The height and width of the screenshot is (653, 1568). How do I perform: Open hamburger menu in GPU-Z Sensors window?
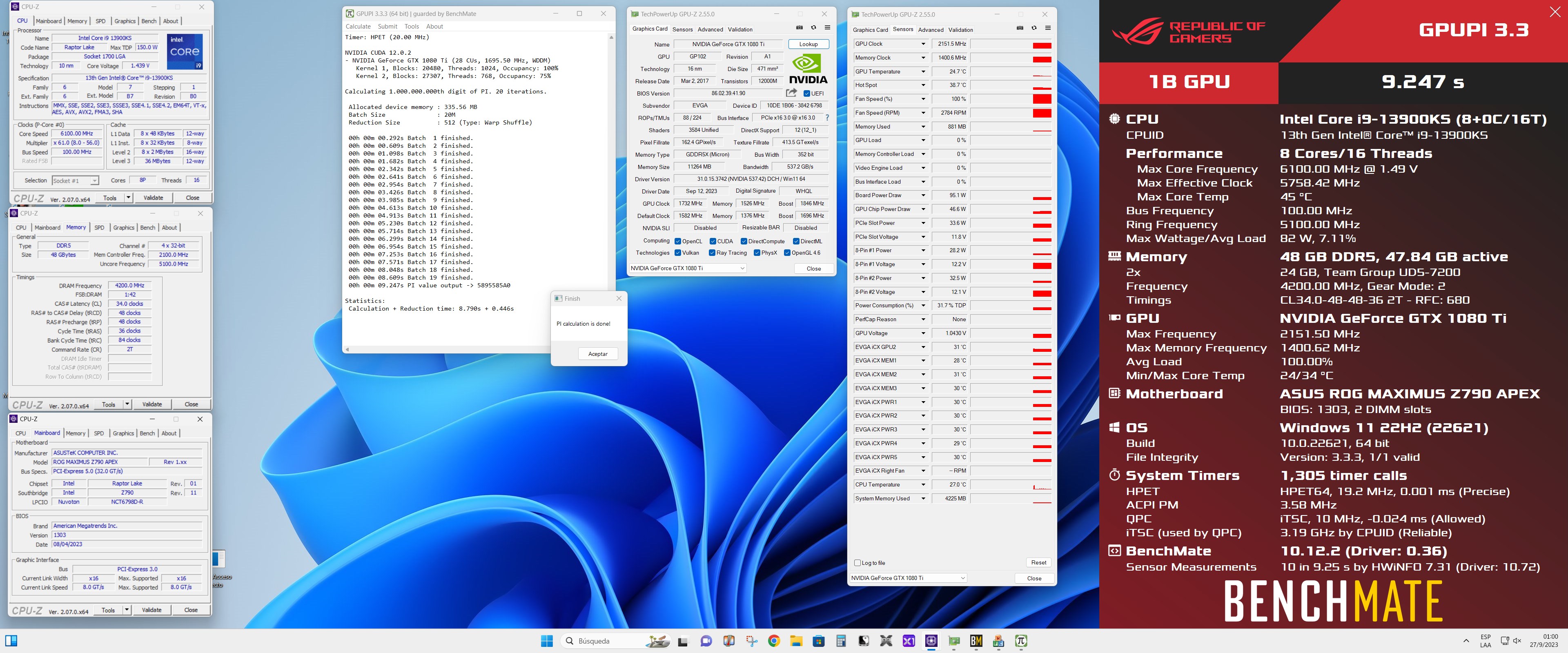coord(1047,28)
